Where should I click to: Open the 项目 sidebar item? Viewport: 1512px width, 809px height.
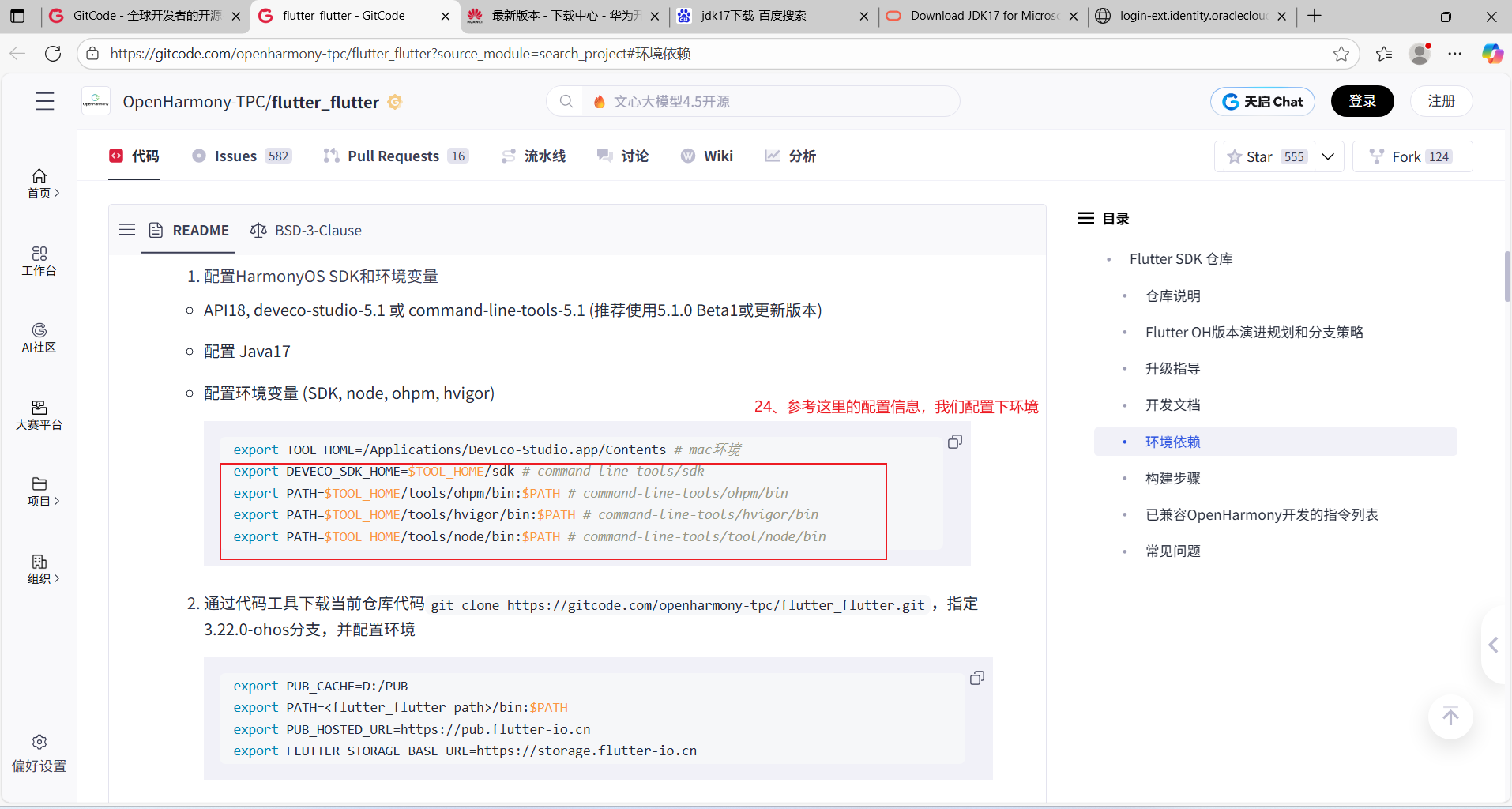pos(39,491)
